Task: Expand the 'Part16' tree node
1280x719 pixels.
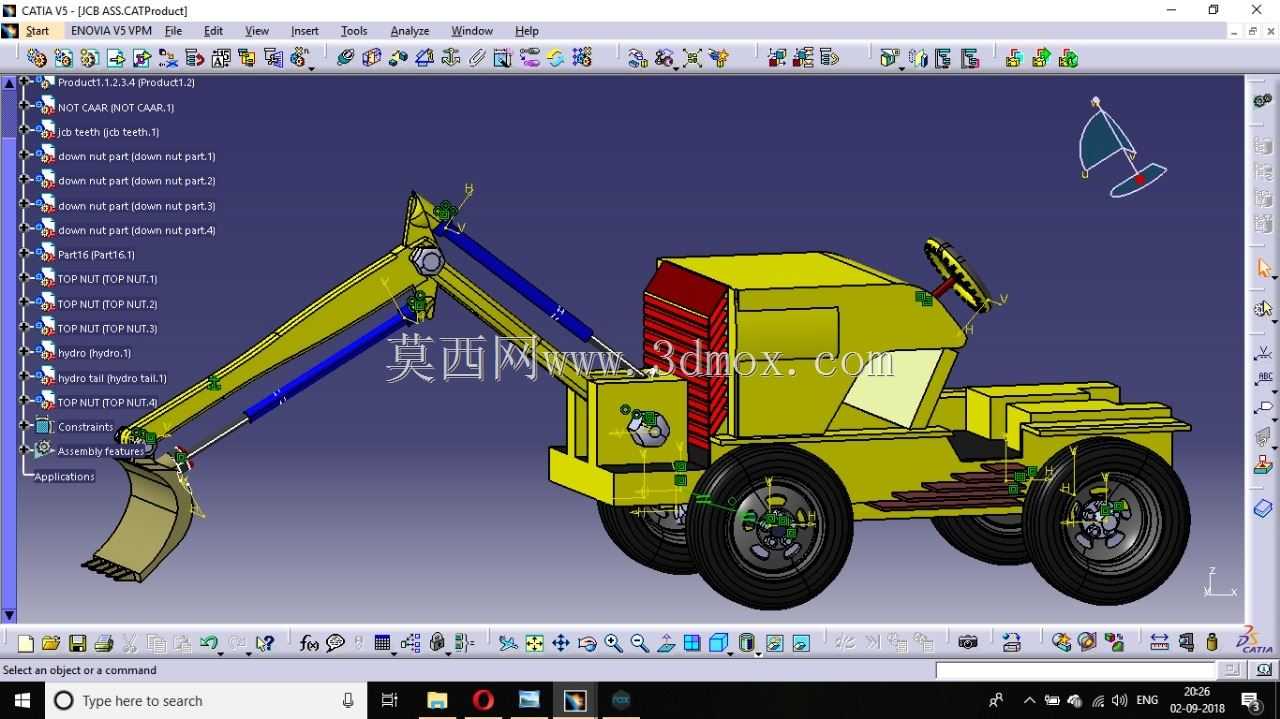Action: (25, 254)
